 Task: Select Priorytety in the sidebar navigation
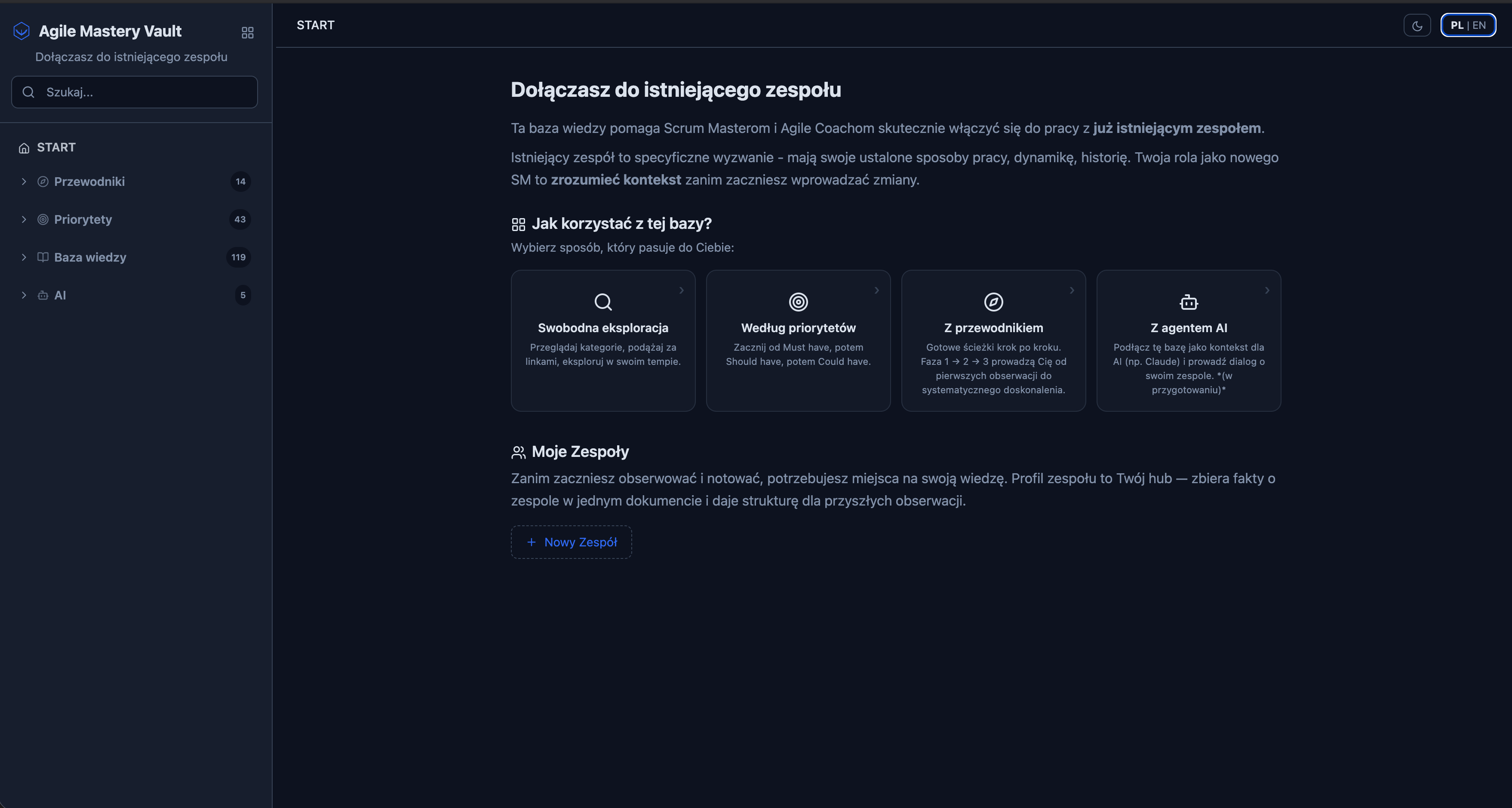[83, 219]
